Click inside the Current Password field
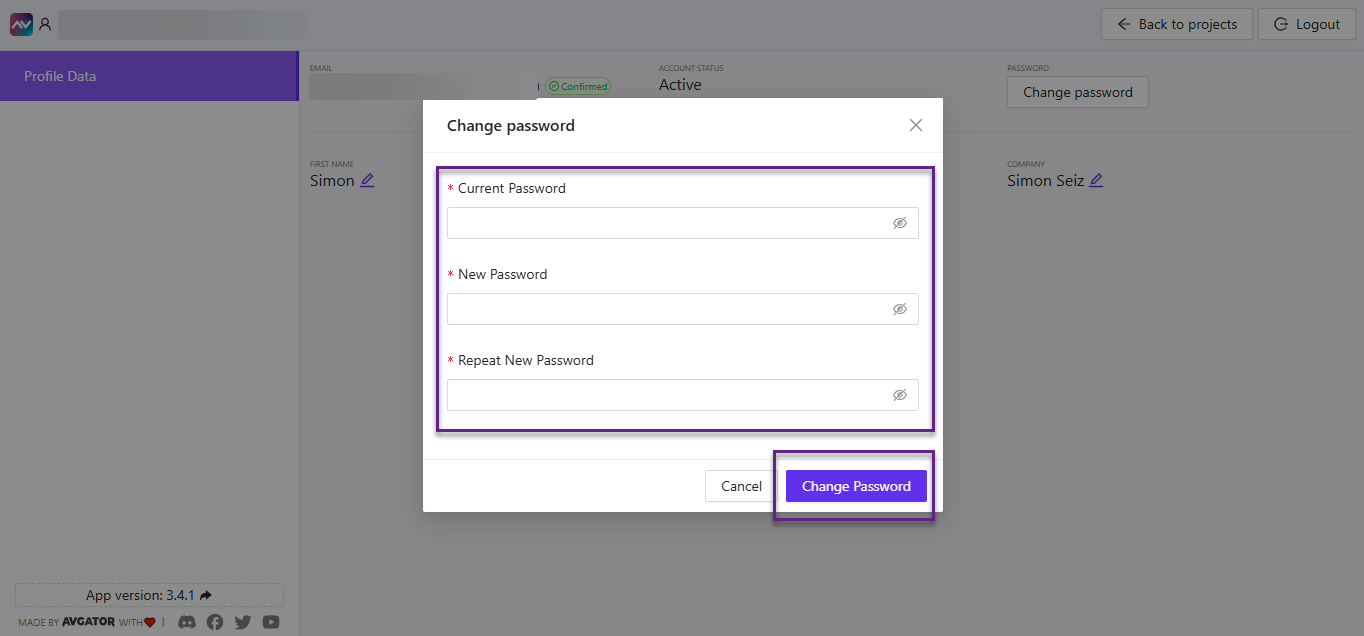 pos(670,222)
